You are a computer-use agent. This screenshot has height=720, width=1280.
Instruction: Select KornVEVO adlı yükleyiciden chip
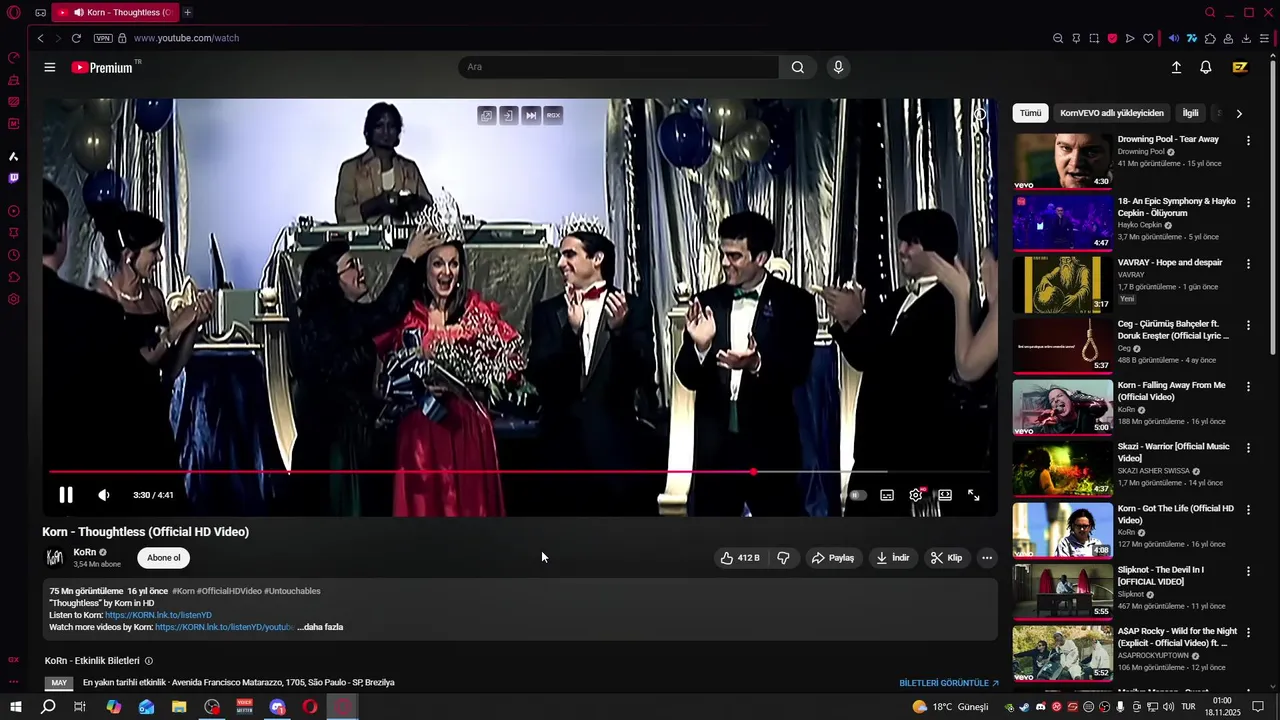pyautogui.click(x=1112, y=113)
